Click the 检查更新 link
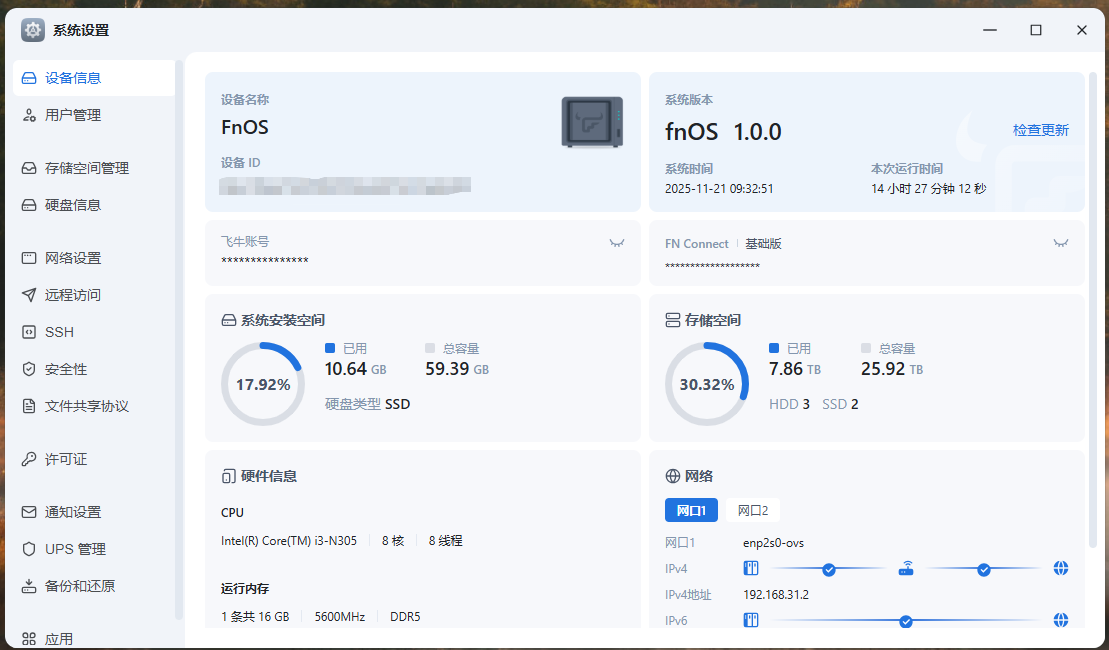Image resolution: width=1109 pixels, height=650 pixels. (x=1040, y=130)
